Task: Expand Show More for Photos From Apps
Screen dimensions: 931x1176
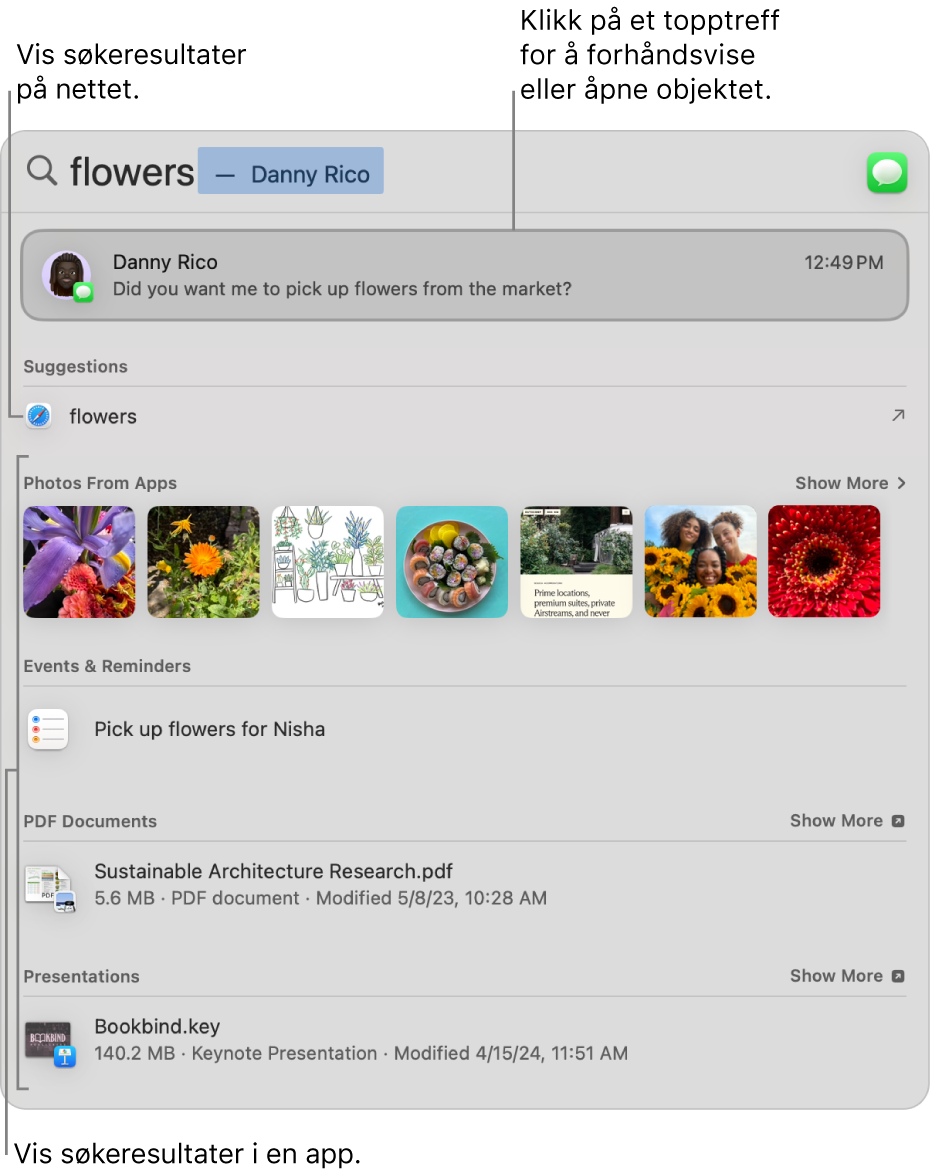Action: click(851, 483)
